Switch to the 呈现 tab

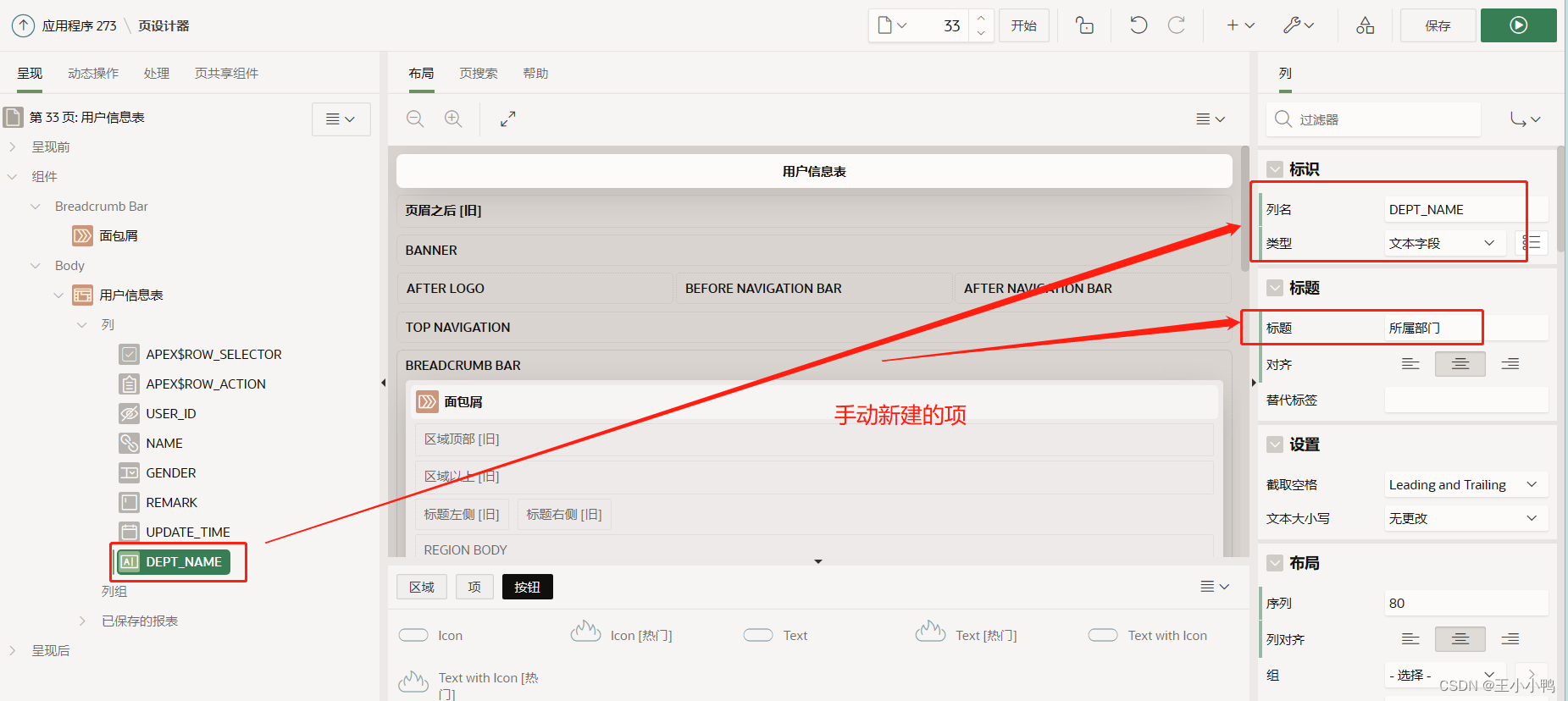pos(30,74)
